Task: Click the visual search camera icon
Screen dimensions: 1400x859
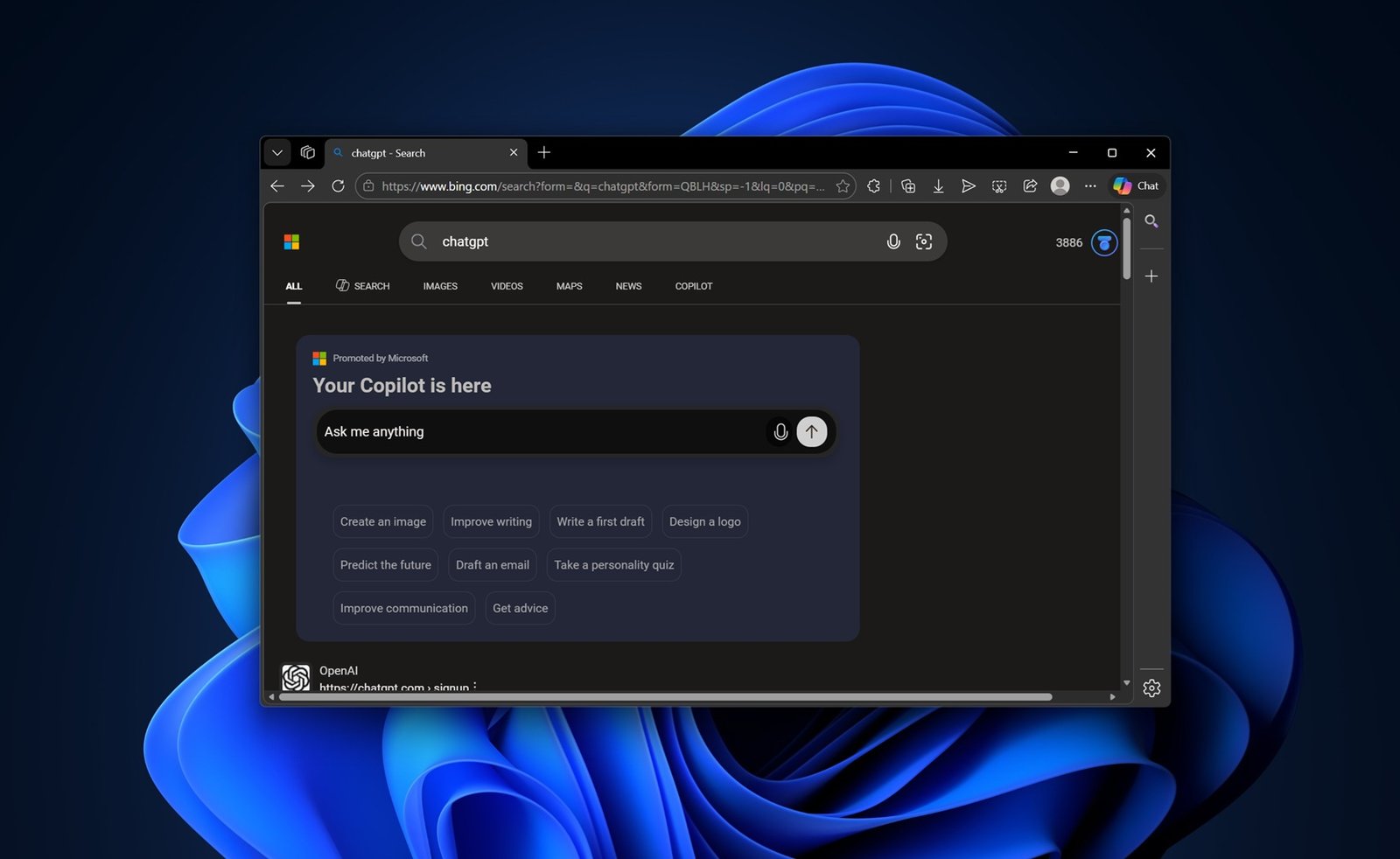Action: [923, 242]
